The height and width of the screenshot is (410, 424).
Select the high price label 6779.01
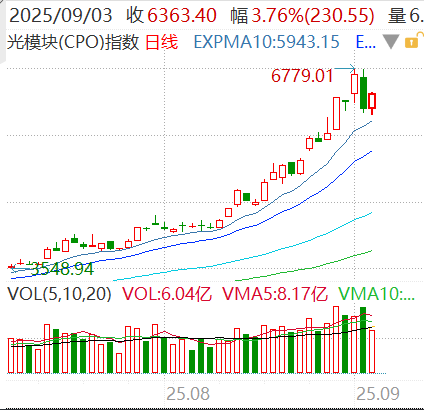[x=302, y=76]
